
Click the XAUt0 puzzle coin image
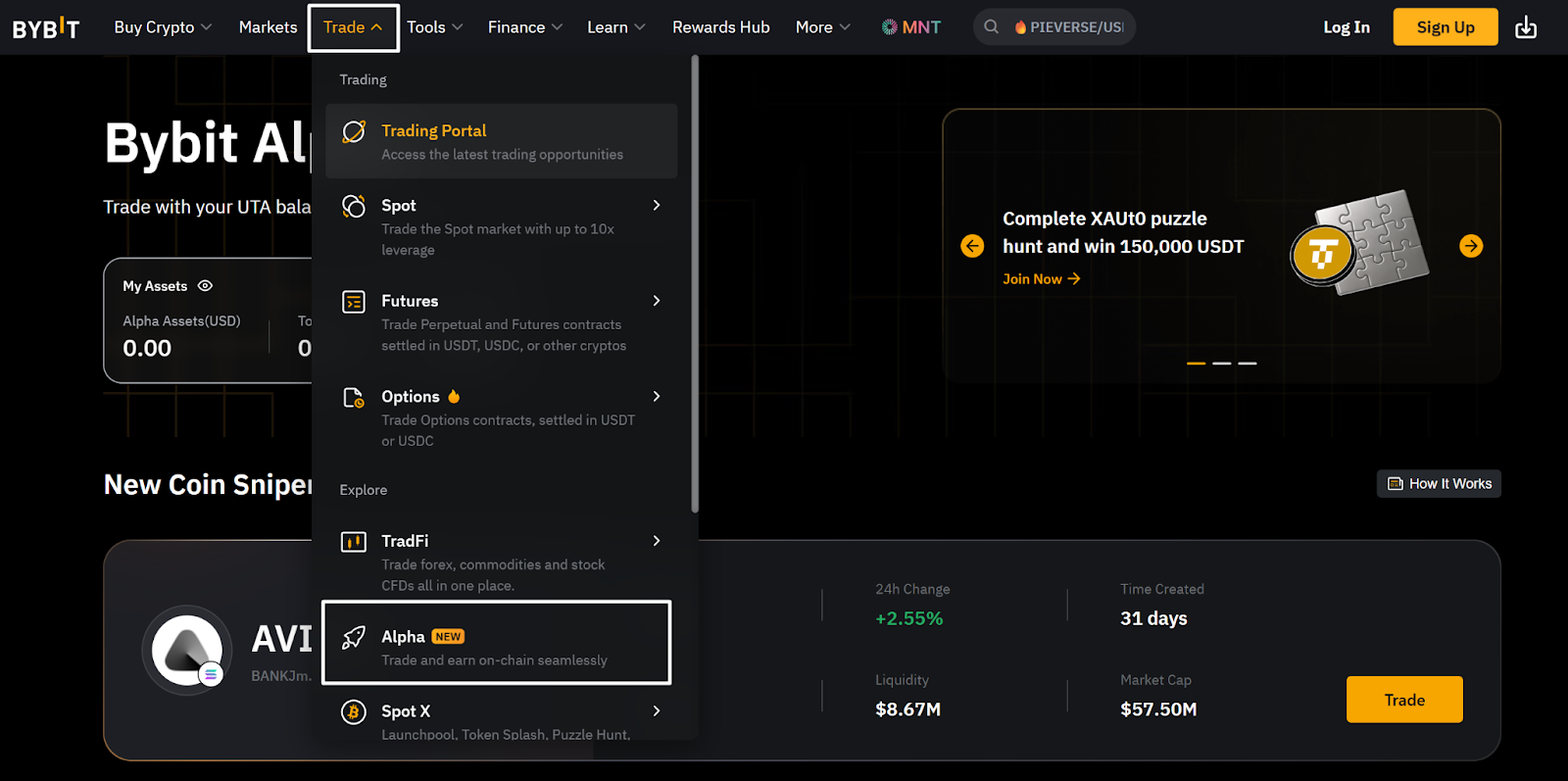1360,242
